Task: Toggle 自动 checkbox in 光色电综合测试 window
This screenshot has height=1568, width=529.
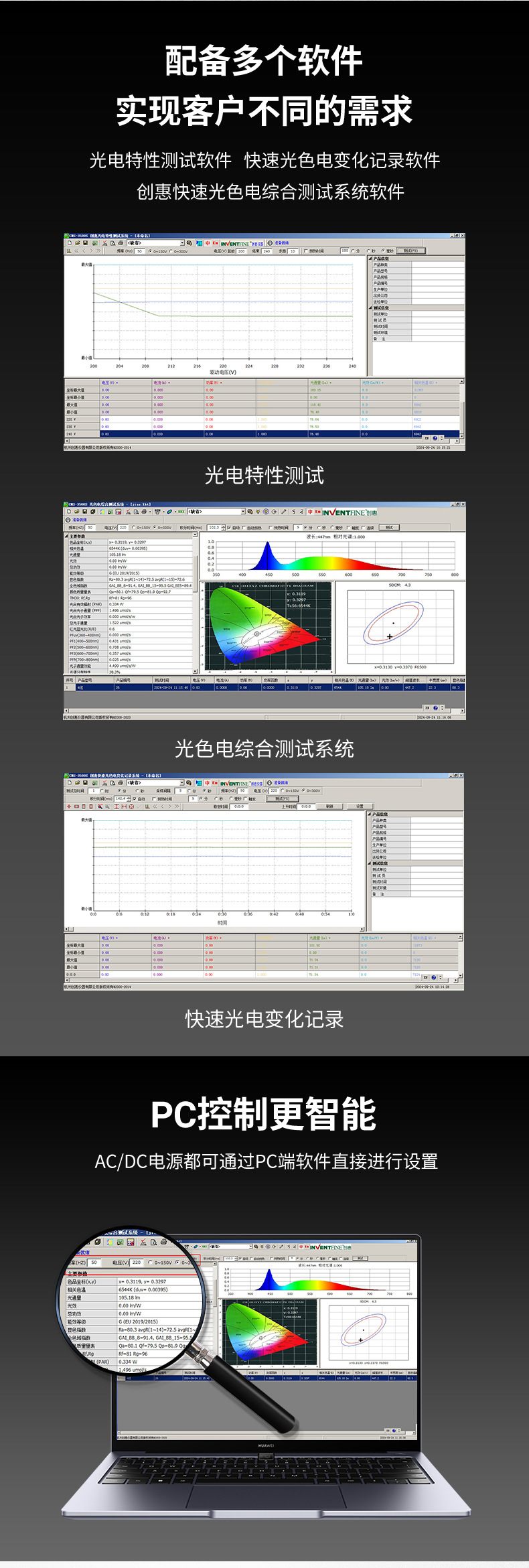Action: [x=229, y=527]
